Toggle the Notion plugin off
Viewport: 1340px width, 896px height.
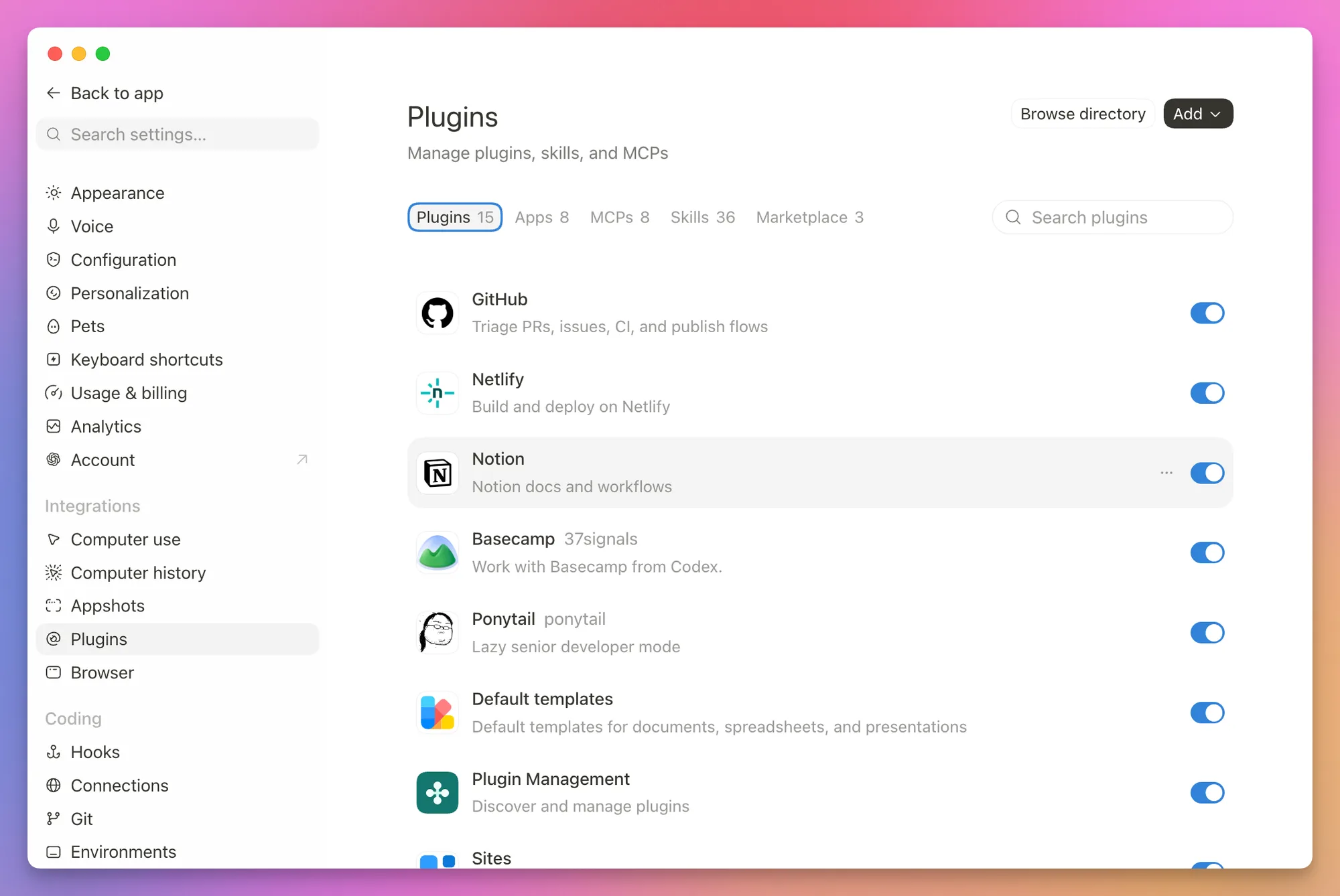(x=1207, y=473)
